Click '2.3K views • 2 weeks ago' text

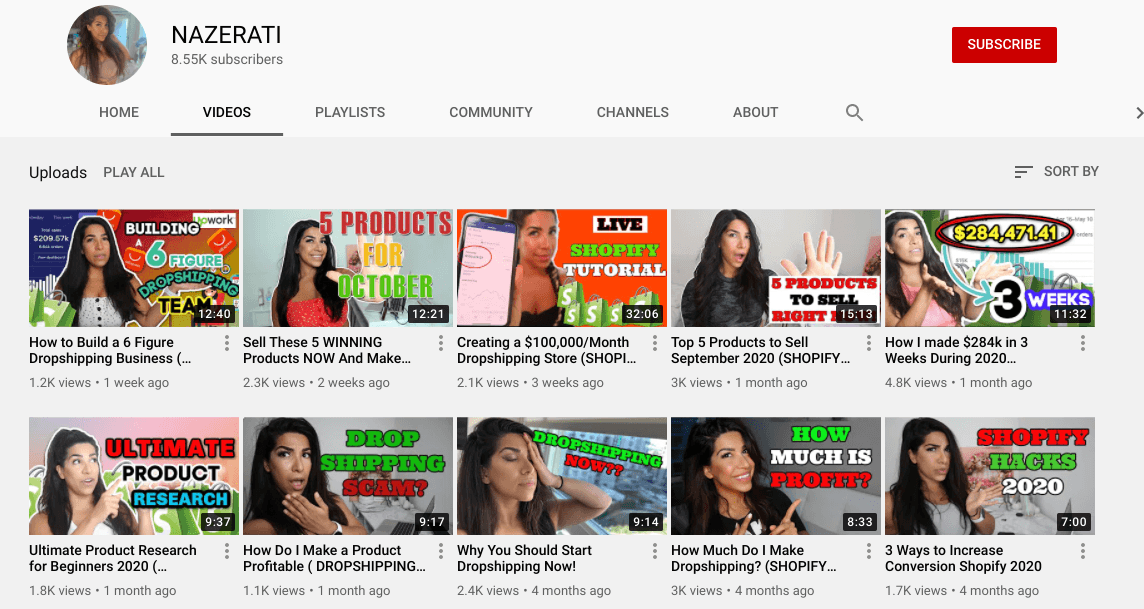[316, 383]
